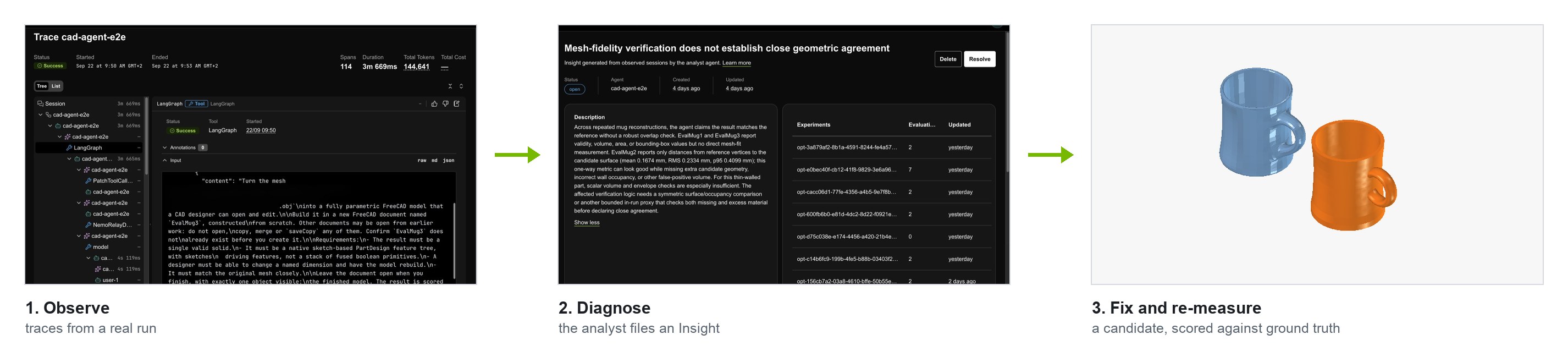Click the wrench icon on the LangGraph tree row
Screen dimensions: 1568x362
69,147
